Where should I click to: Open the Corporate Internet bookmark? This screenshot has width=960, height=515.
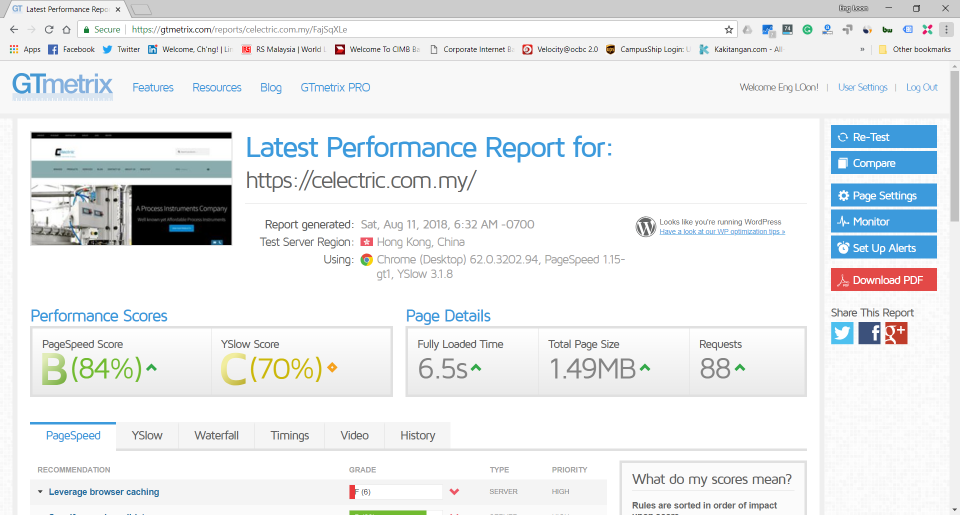pos(471,50)
